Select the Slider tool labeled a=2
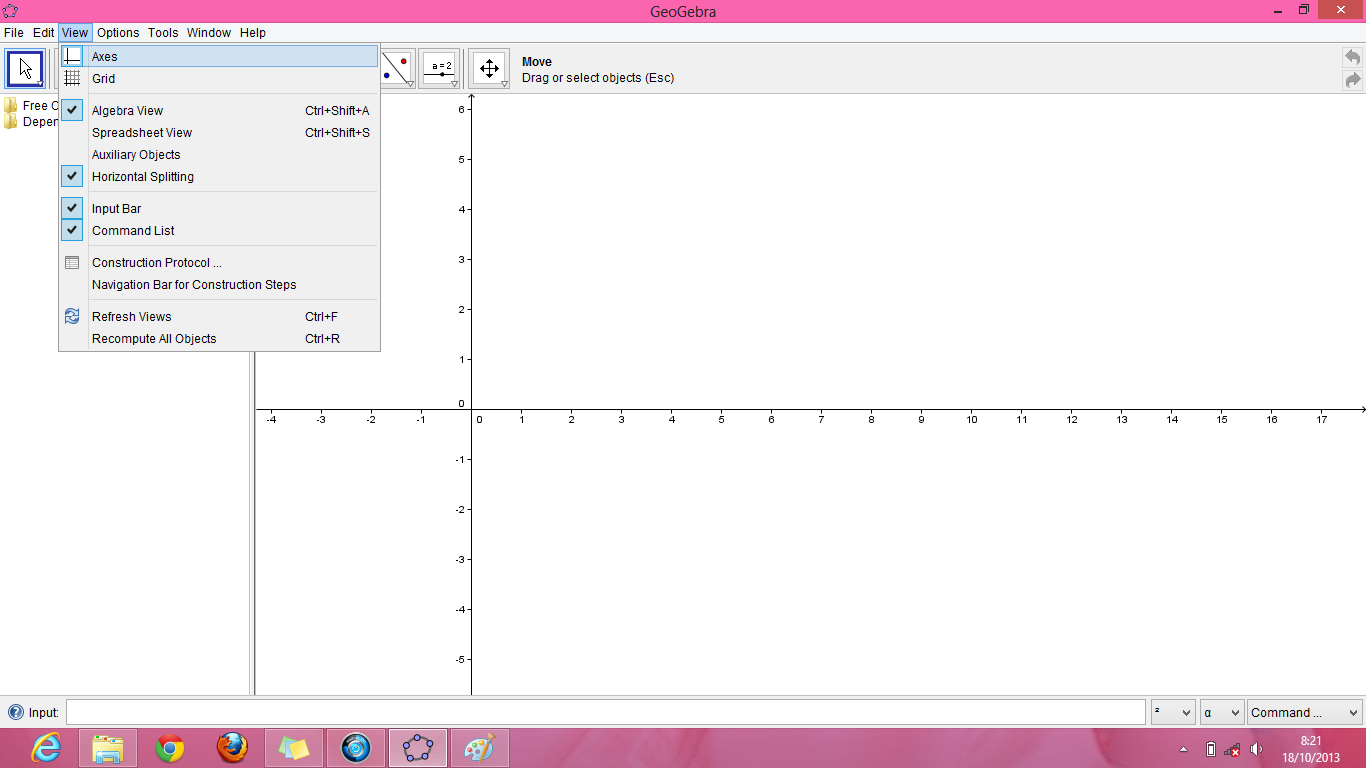Image resolution: width=1366 pixels, height=768 pixels. click(x=439, y=69)
